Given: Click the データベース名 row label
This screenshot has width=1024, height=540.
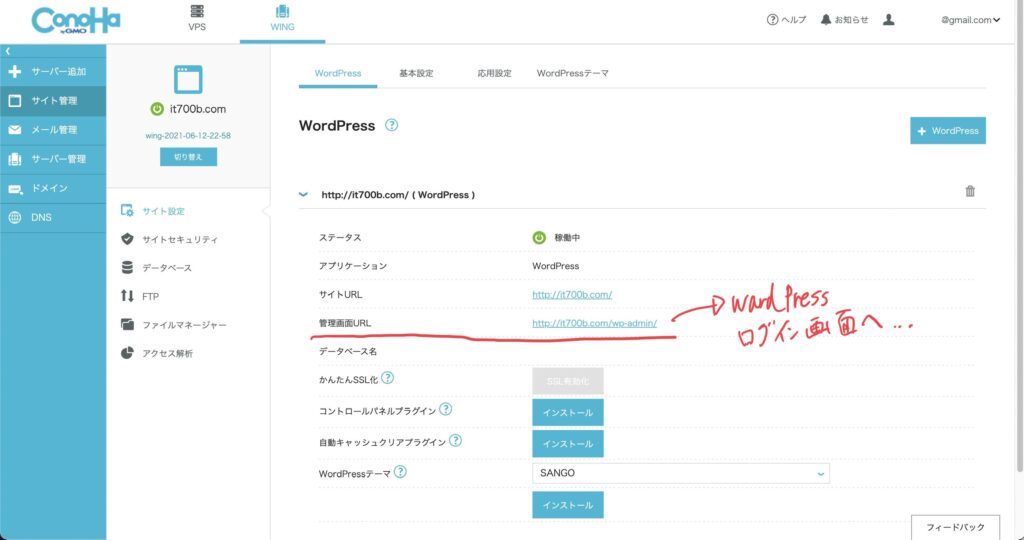Looking at the screenshot, I should coord(347,351).
